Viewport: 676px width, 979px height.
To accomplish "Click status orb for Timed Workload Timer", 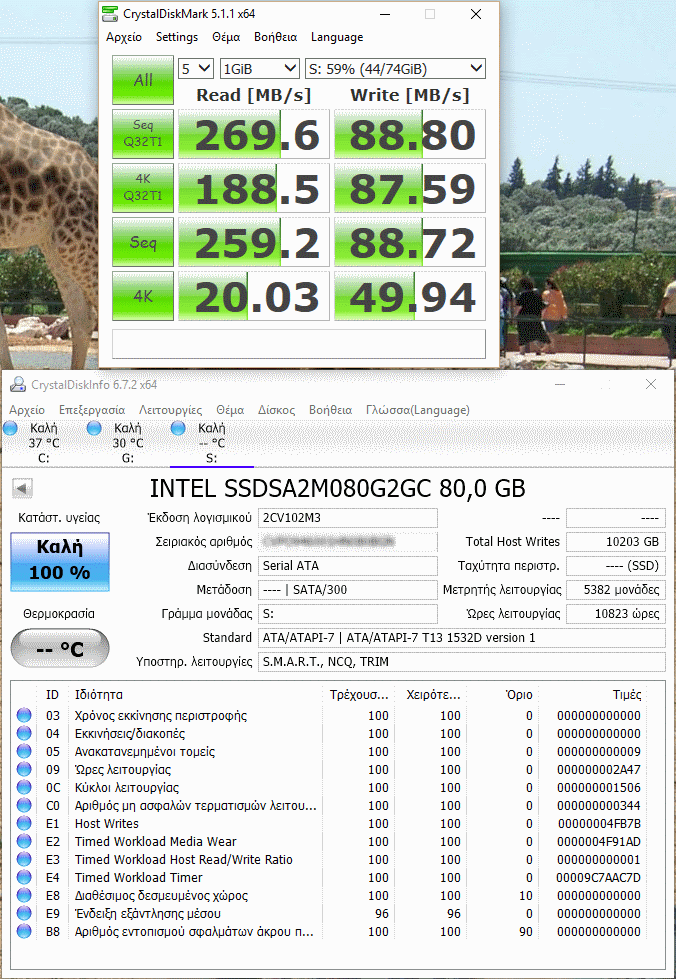I will click(24, 877).
